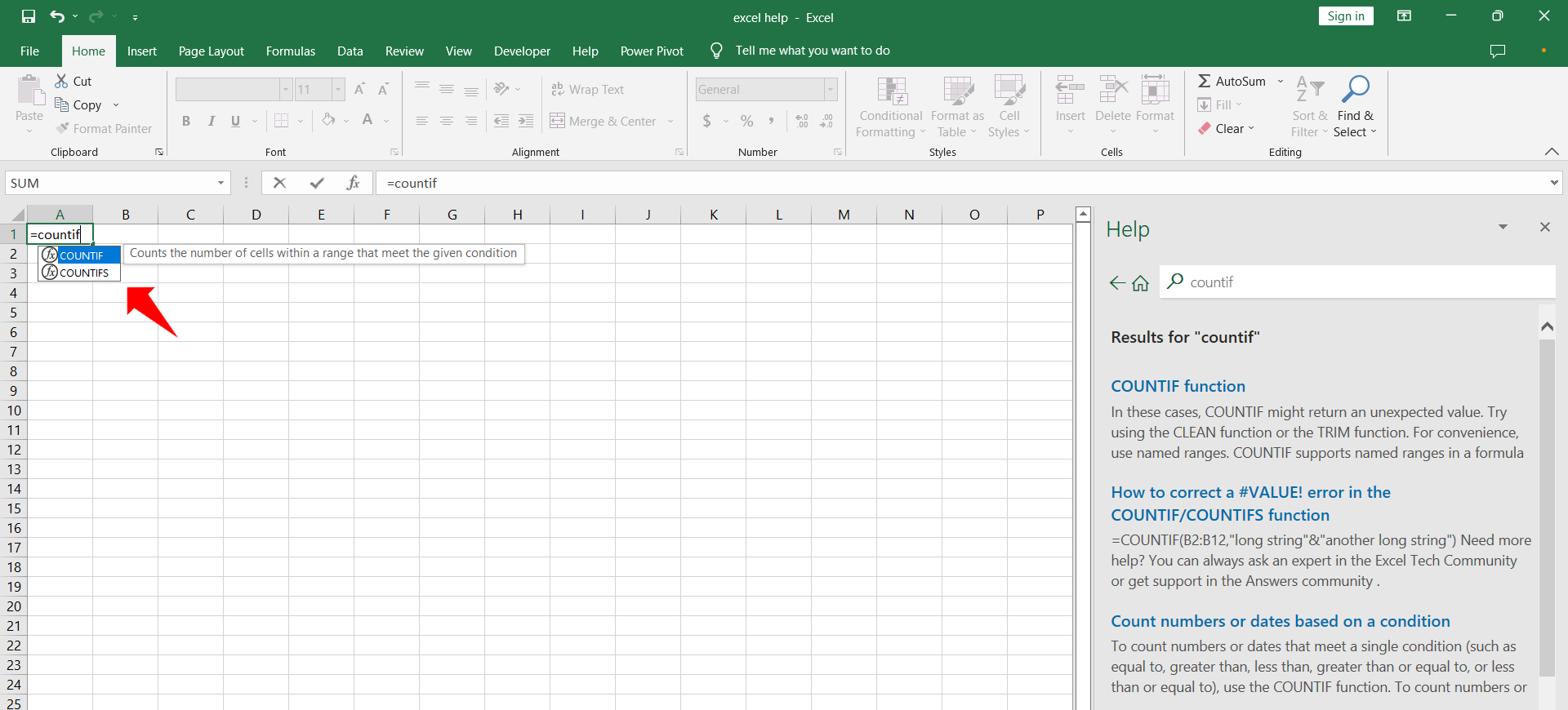Screen dimensions: 1568x710
Task: Click the Cut scissors icon
Action: coord(61,81)
